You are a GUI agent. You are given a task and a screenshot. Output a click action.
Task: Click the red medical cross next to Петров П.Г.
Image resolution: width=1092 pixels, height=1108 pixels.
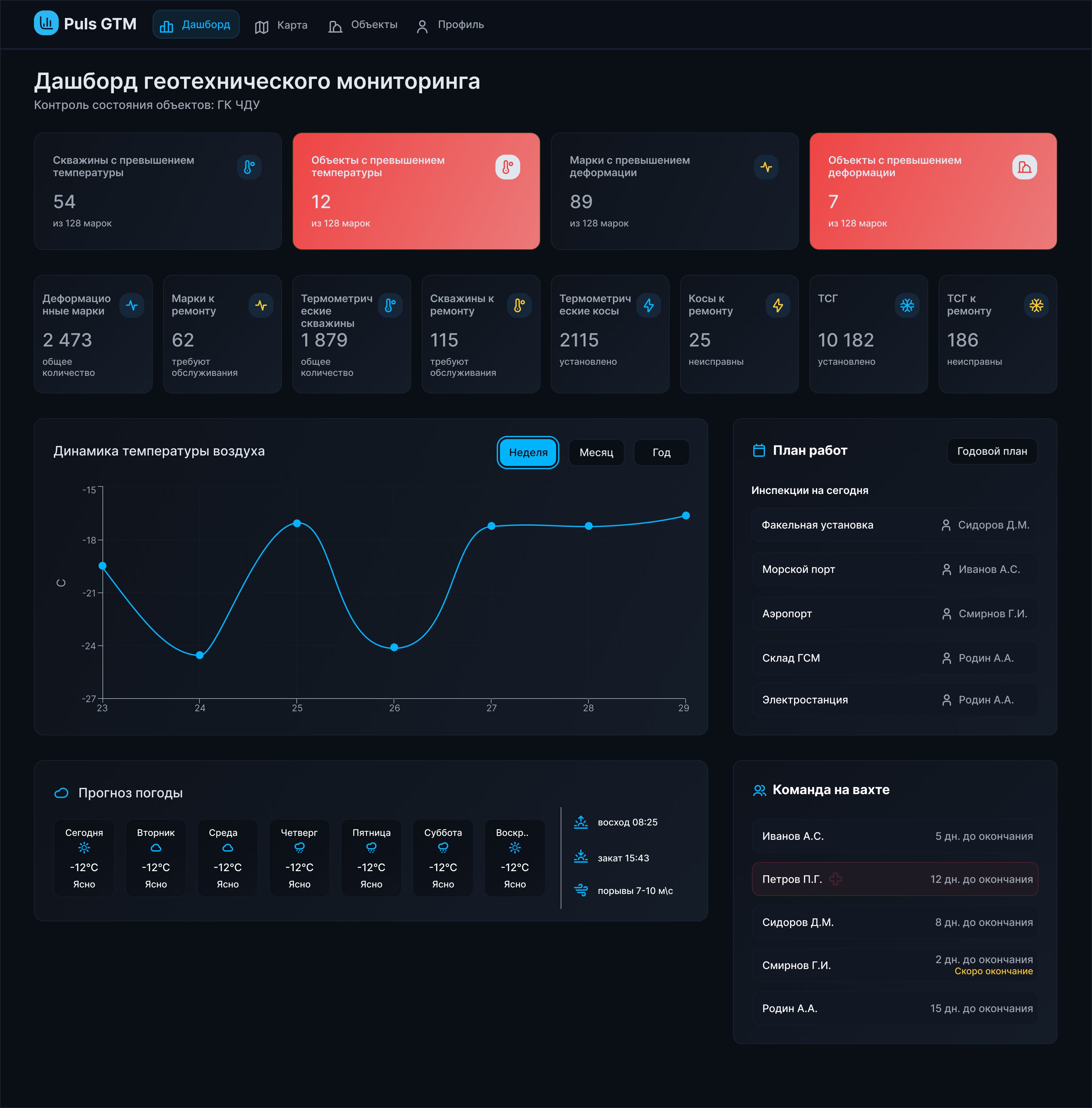tap(835, 879)
